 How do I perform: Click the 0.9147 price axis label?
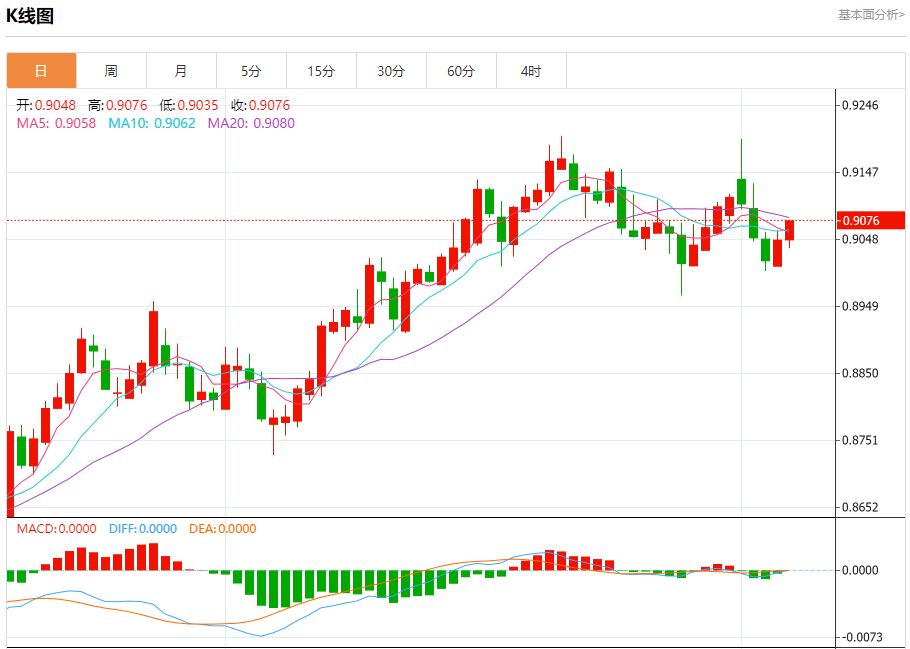[x=861, y=172]
